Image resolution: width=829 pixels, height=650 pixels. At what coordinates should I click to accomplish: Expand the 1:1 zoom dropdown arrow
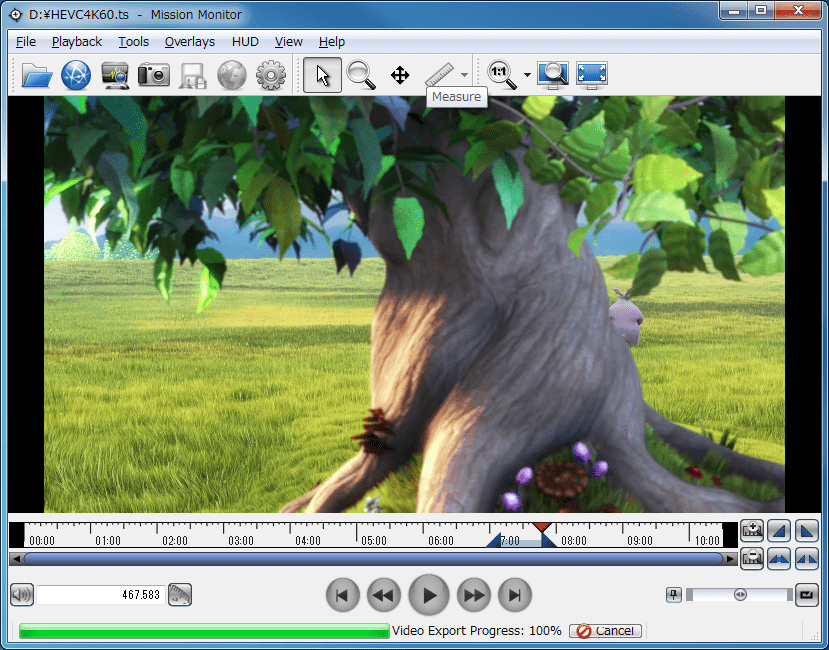[x=527, y=75]
